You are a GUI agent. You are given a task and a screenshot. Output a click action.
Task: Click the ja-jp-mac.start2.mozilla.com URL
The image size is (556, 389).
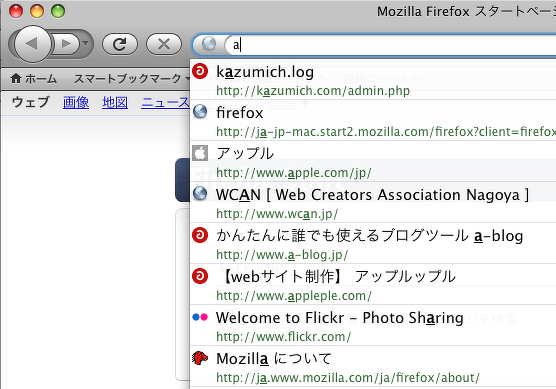(386, 132)
